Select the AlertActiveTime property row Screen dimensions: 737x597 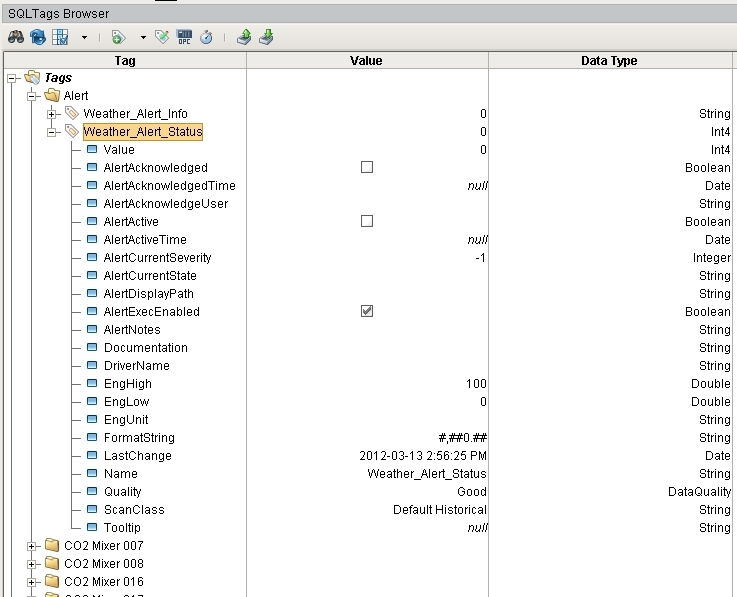(x=145, y=240)
